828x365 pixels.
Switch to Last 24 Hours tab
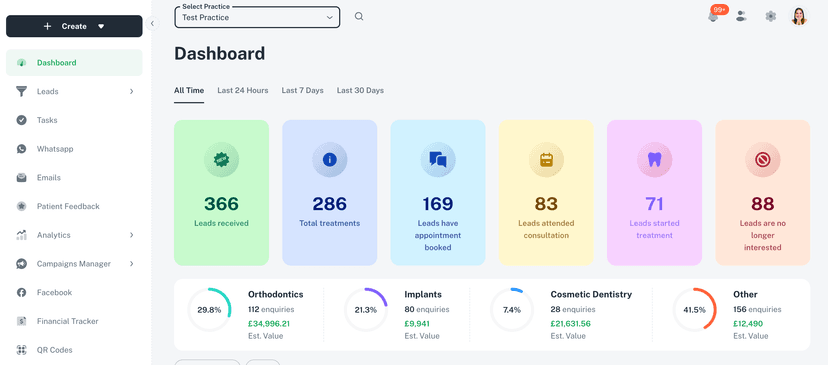243,90
